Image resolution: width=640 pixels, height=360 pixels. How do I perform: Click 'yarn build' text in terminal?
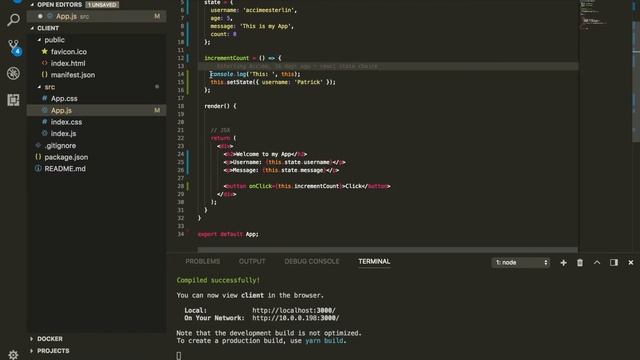(324, 340)
